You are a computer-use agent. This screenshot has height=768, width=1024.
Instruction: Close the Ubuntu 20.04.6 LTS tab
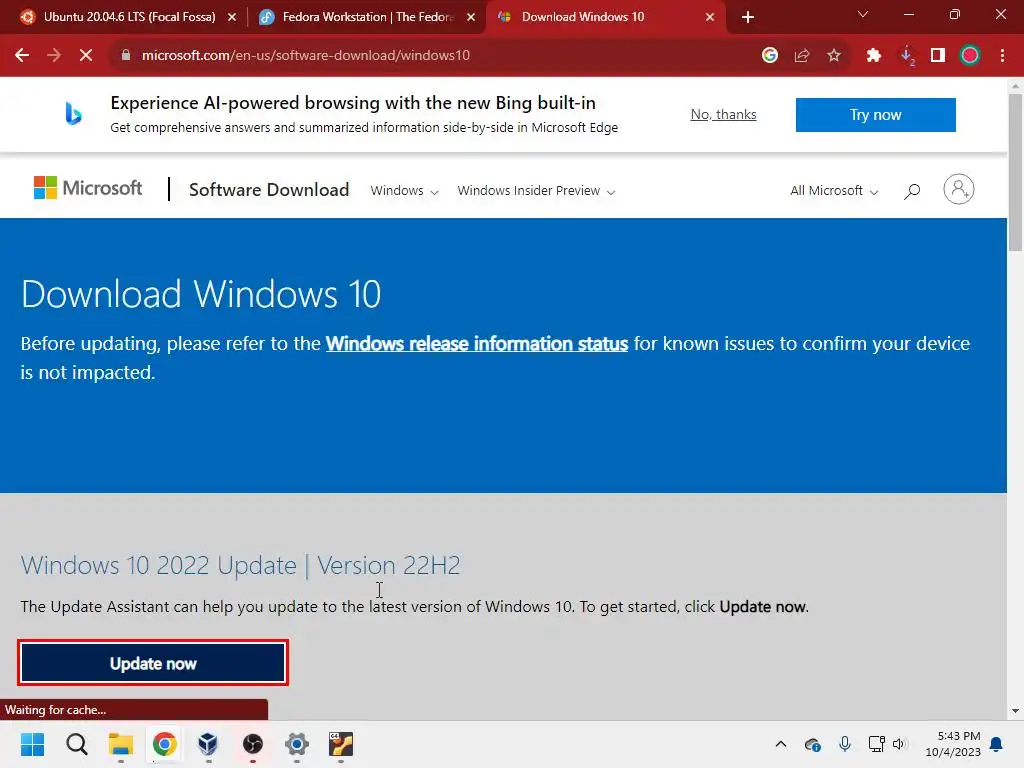(232, 17)
